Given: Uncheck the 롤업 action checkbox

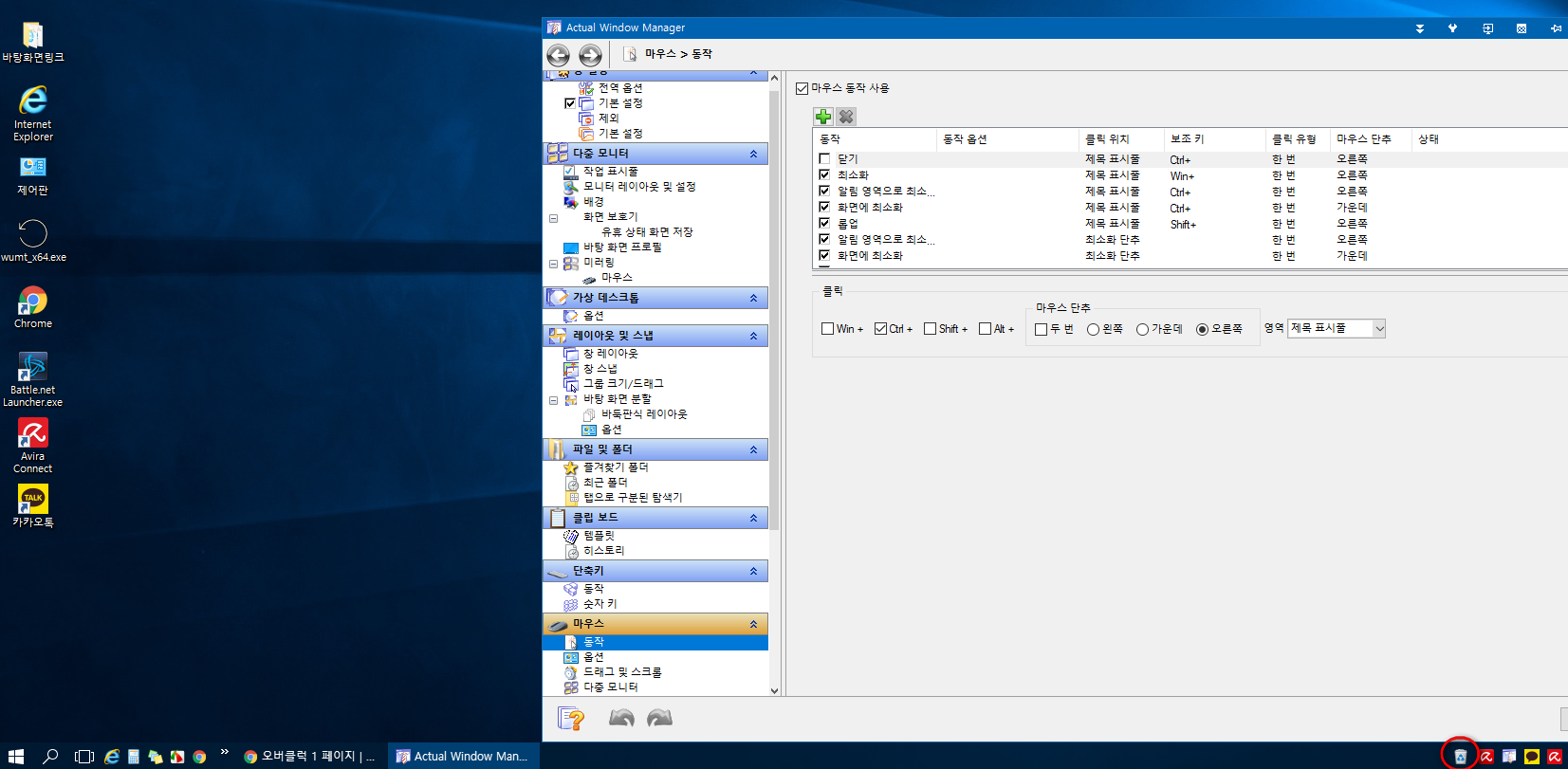Looking at the screenshot, I should coord(824,224).
